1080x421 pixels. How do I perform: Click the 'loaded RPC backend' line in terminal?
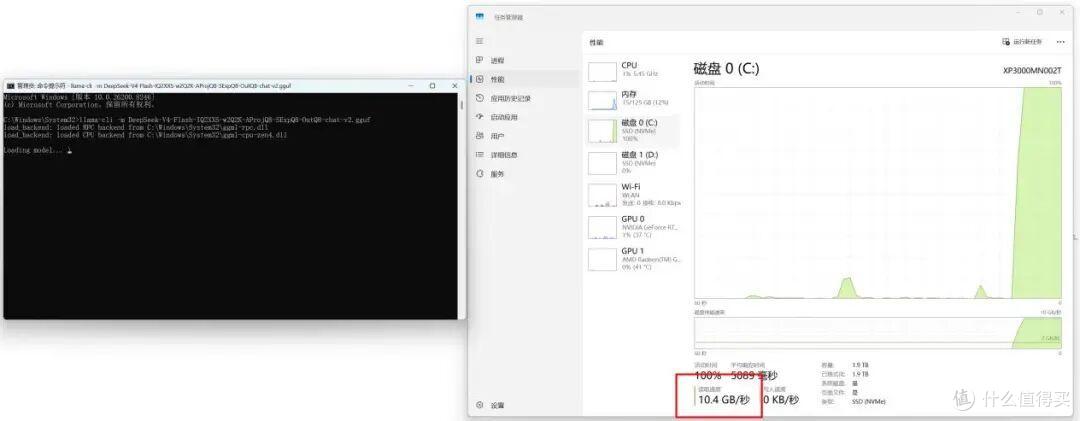click(135, 127)
